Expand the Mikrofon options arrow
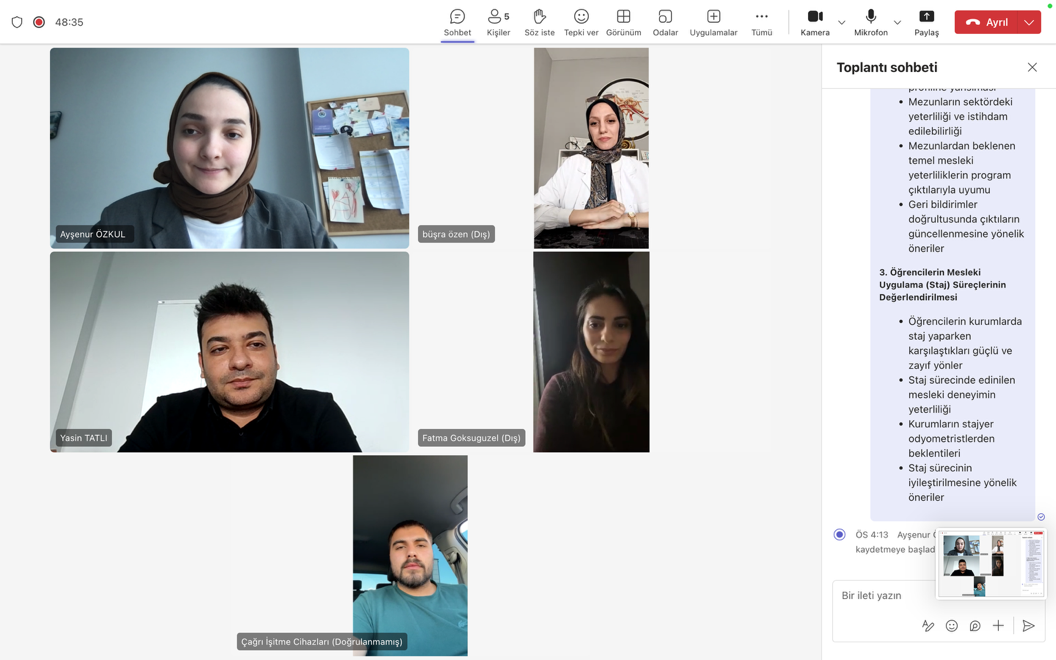 click(x=897, y=22)
